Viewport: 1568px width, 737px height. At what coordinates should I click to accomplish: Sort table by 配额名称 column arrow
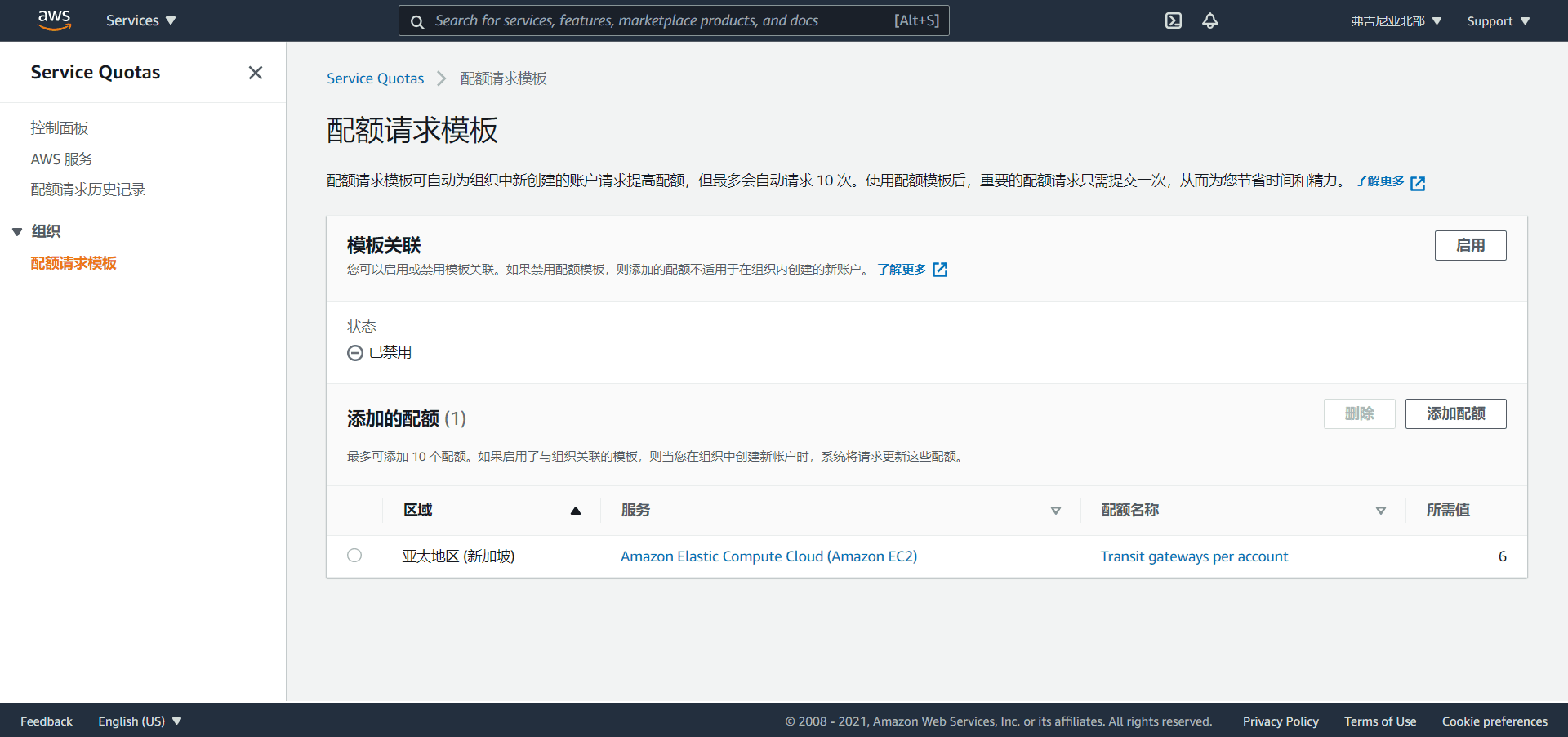pos(1380,511)
